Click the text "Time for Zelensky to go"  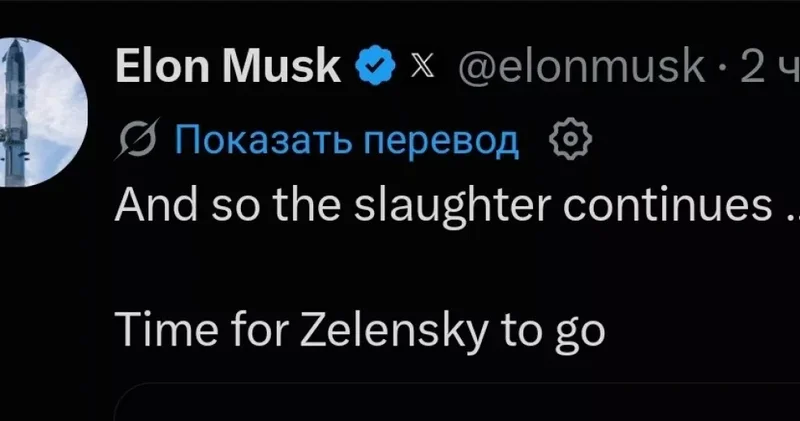(360, 330)
